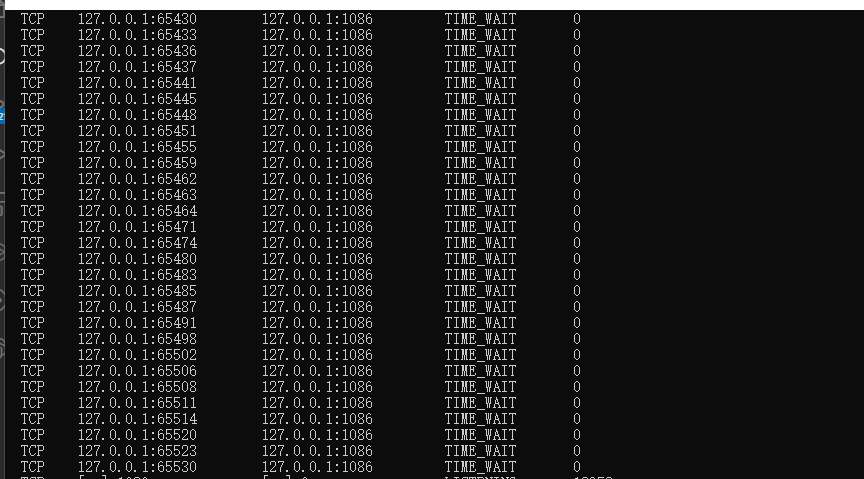Click local address 127.0.0.1:65498

[137, 338]
